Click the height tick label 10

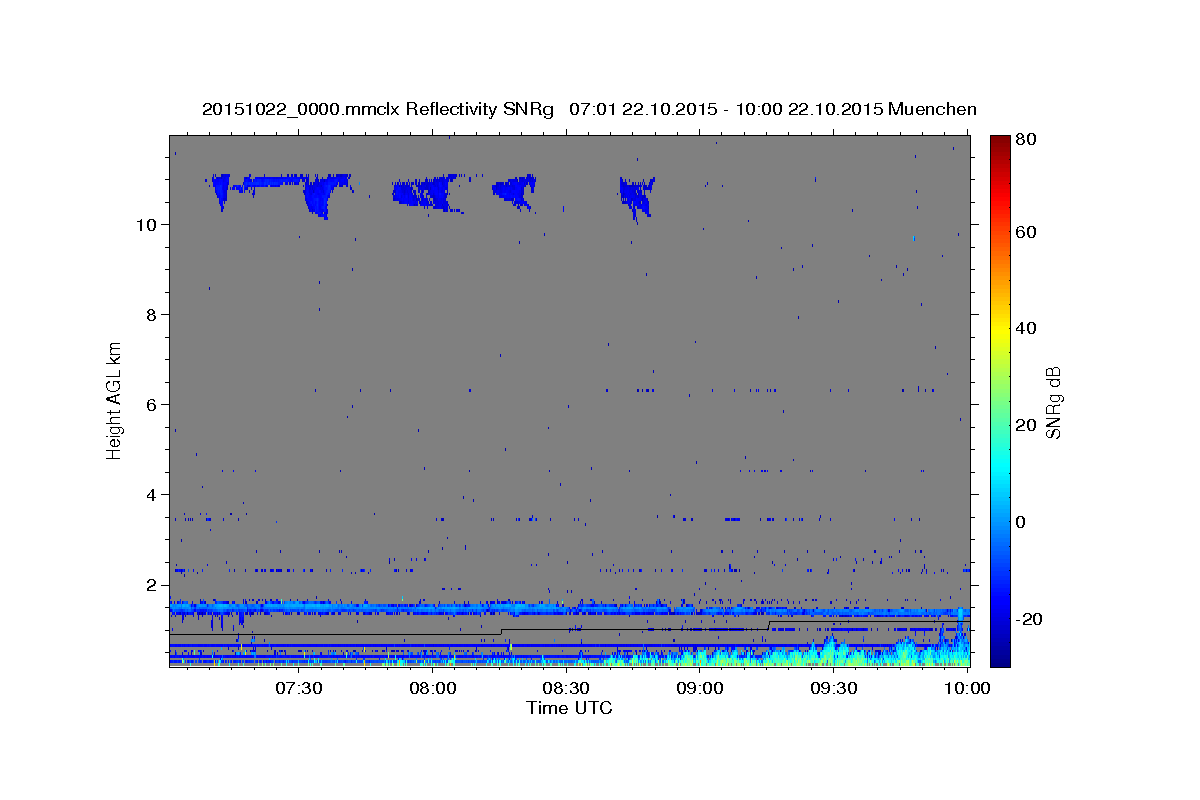point(146,224)
